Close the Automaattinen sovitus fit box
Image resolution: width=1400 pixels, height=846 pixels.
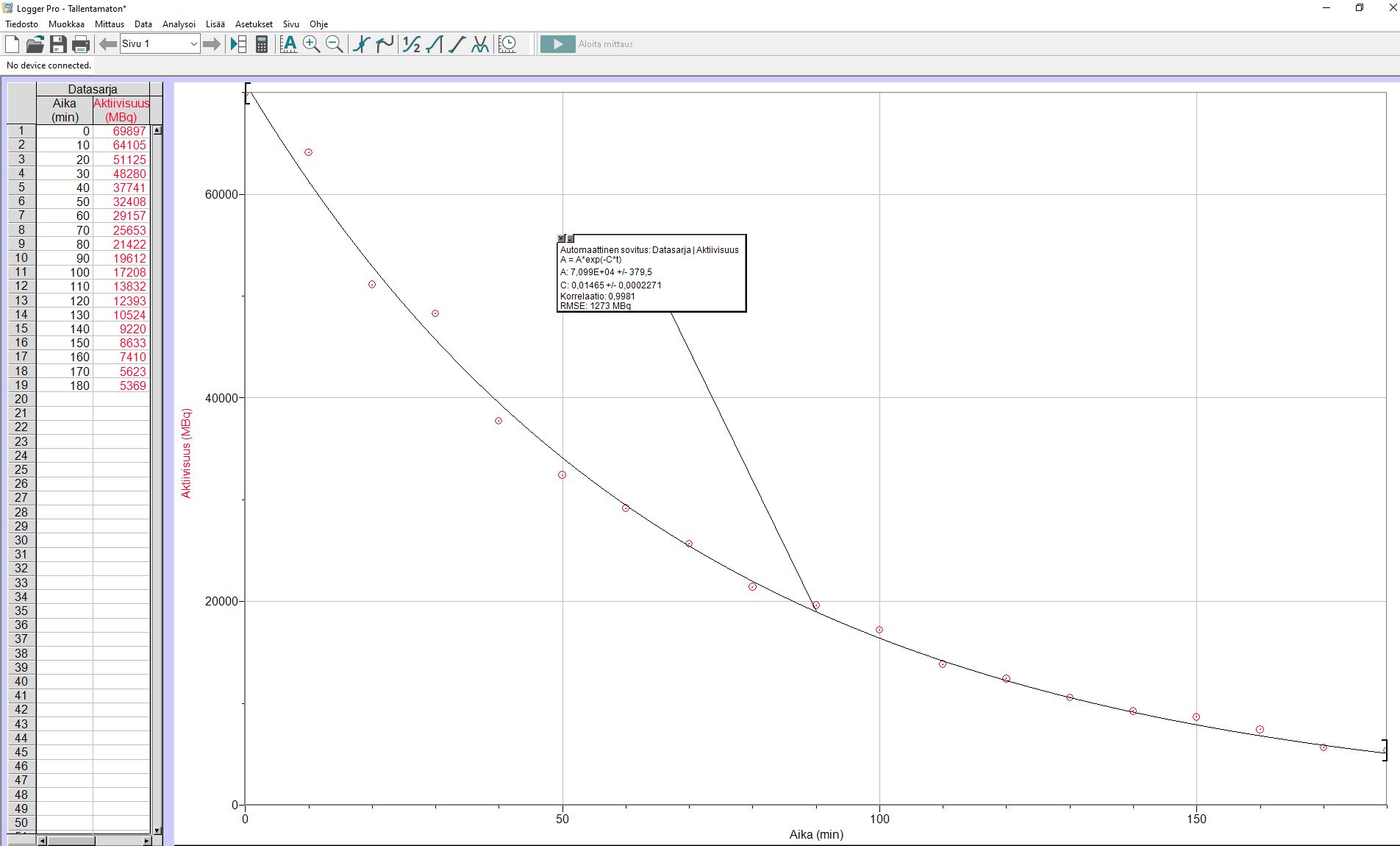pyautogui.click(x=562, y=239)
